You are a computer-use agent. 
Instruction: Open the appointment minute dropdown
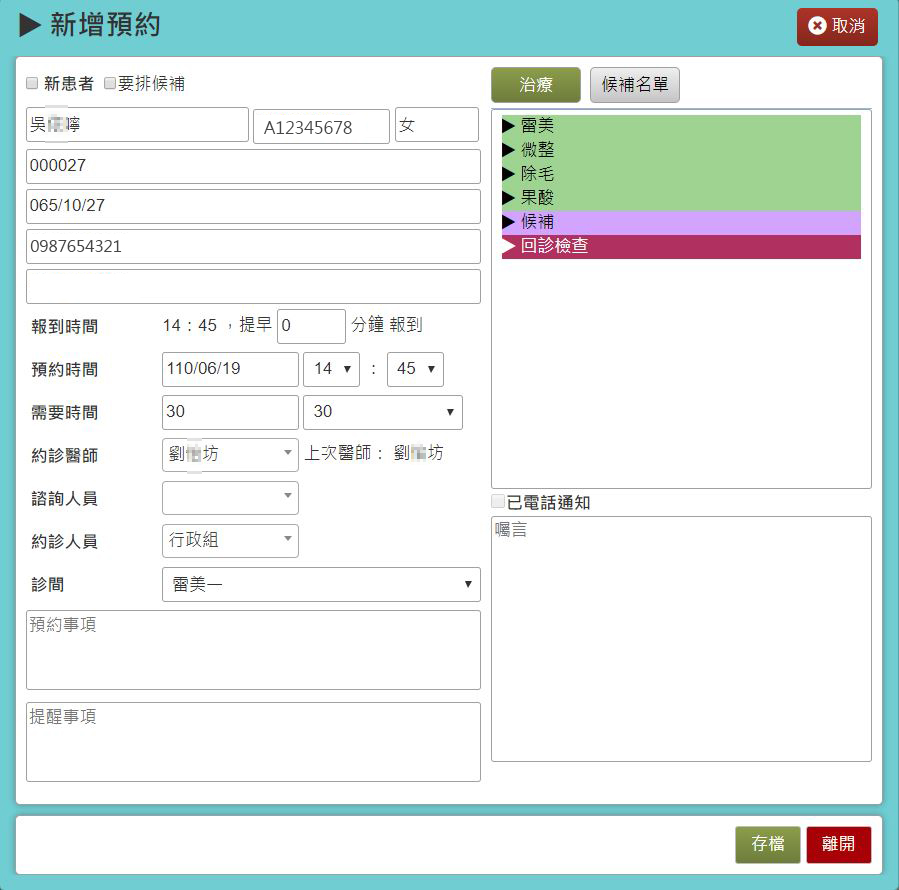pyautogui.click(x=415, y=369)
